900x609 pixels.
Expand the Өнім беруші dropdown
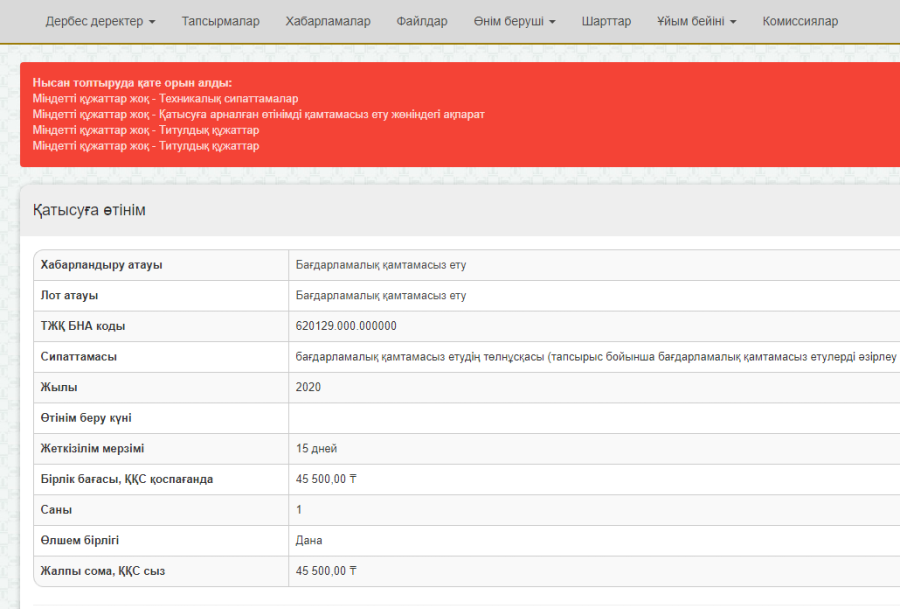[x=514, y=21]
